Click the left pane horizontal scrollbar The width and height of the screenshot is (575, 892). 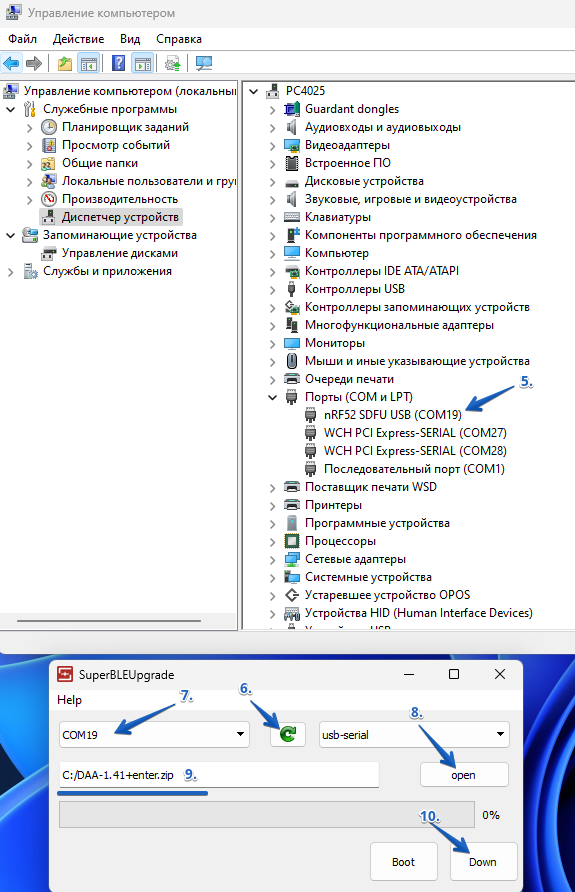pyautogui.click(x=109, y=621)
